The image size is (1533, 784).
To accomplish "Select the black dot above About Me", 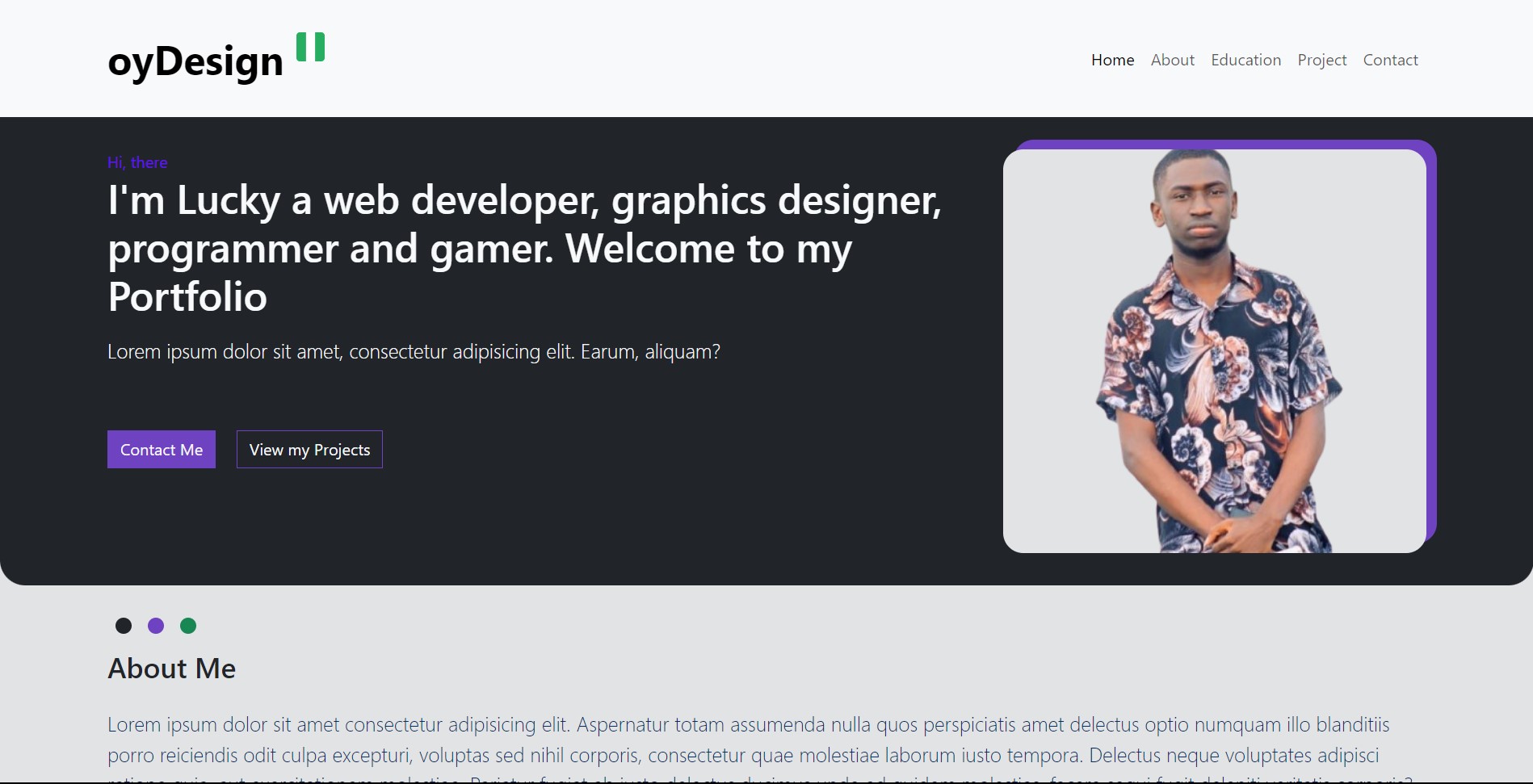I will click(123, 626).
